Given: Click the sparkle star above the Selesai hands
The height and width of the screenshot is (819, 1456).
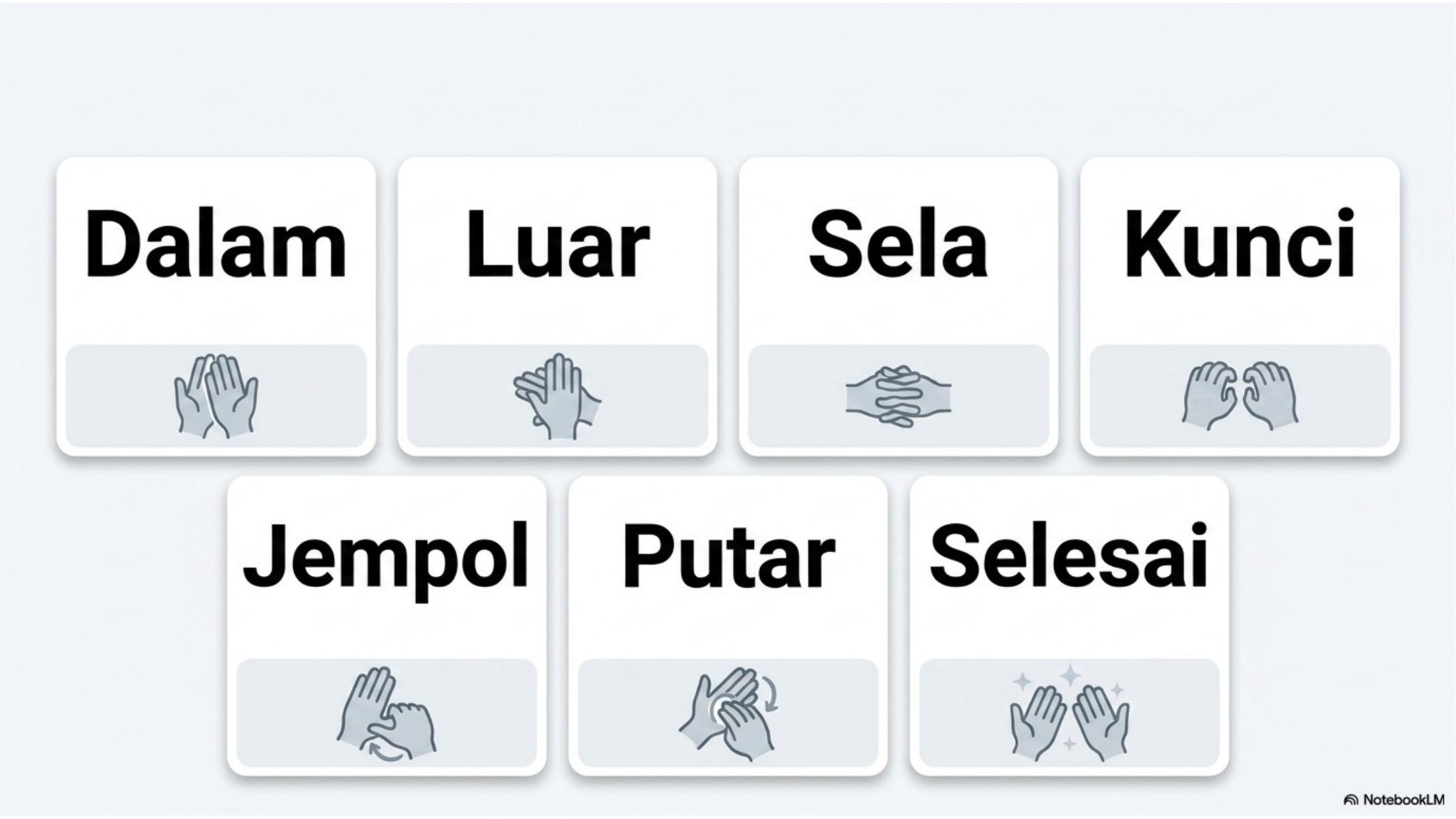Looking at the screenshot, I should pos(1069,676).
